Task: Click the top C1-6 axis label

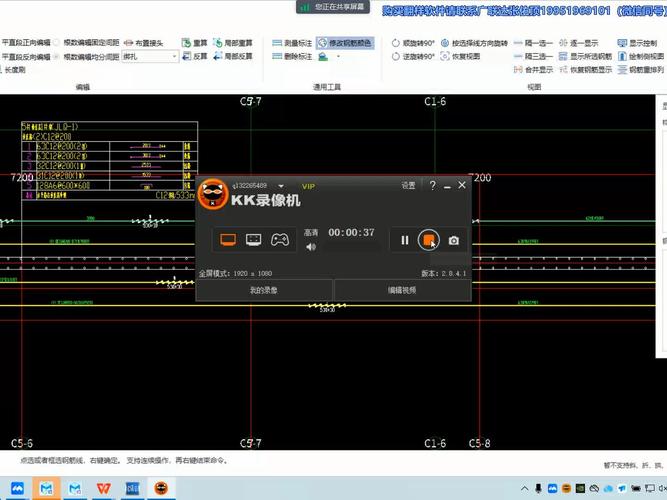Action: pos(435,101)
